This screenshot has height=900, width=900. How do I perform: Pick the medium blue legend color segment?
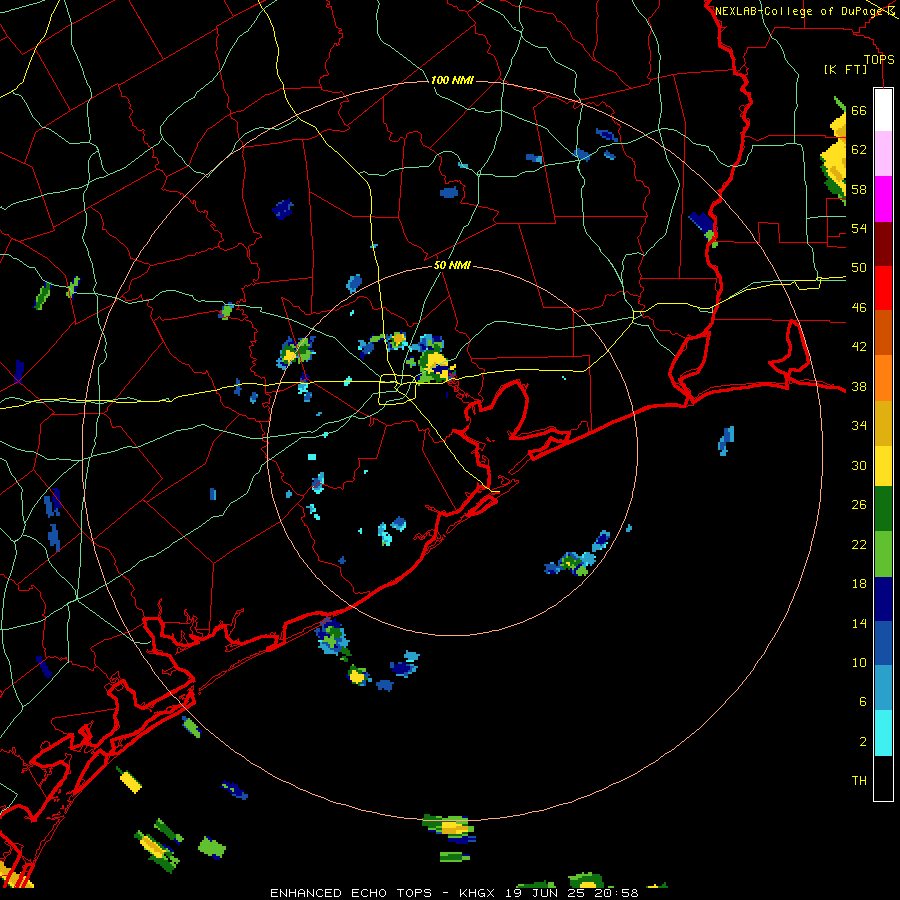pos(883,643)
